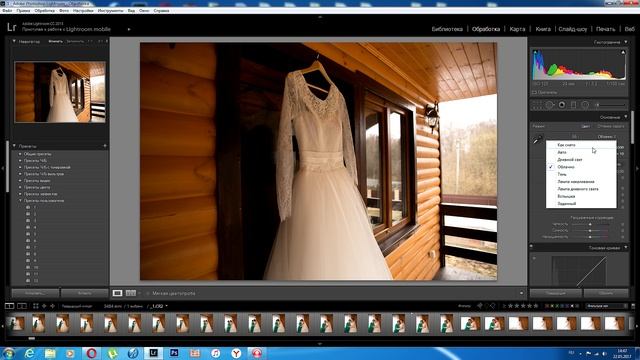This screenshot has height=360, width=640.
Task: Adjust the Vibrance slider handle
Action: tap(590, 231)
